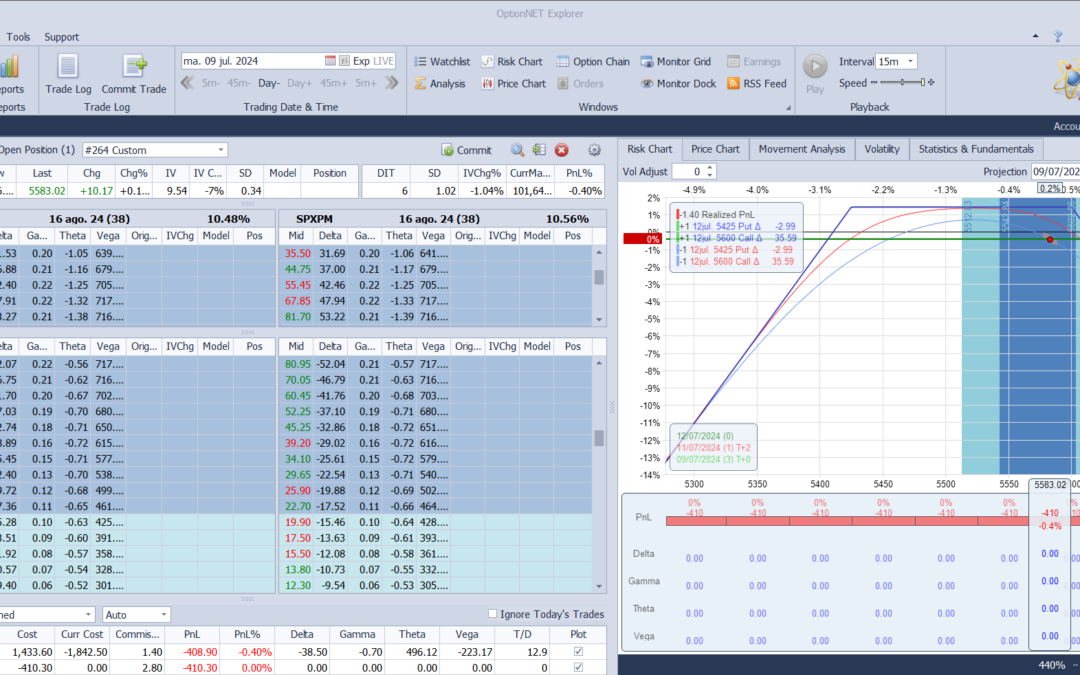The width and height of the screenshot is (1080, 675).
Task: Collapse the ribbon with the up arrow
Action: pyautogui.click(x=1035, y=36)
